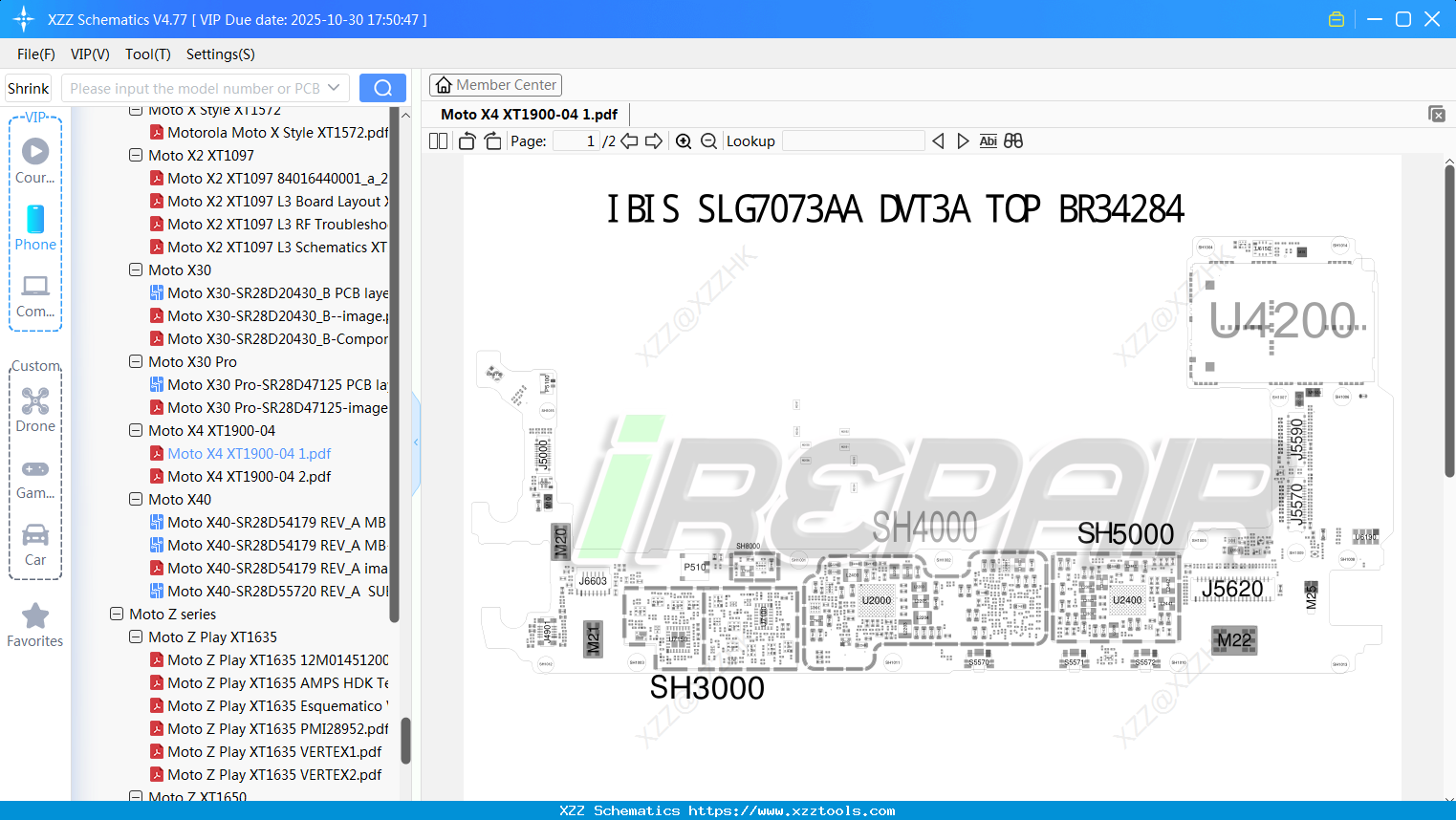The width and height of the screenshot is (1456, 820).
Task: Open Moto X2 XT1097 L3 Schematics file
Action: point(269,247)
